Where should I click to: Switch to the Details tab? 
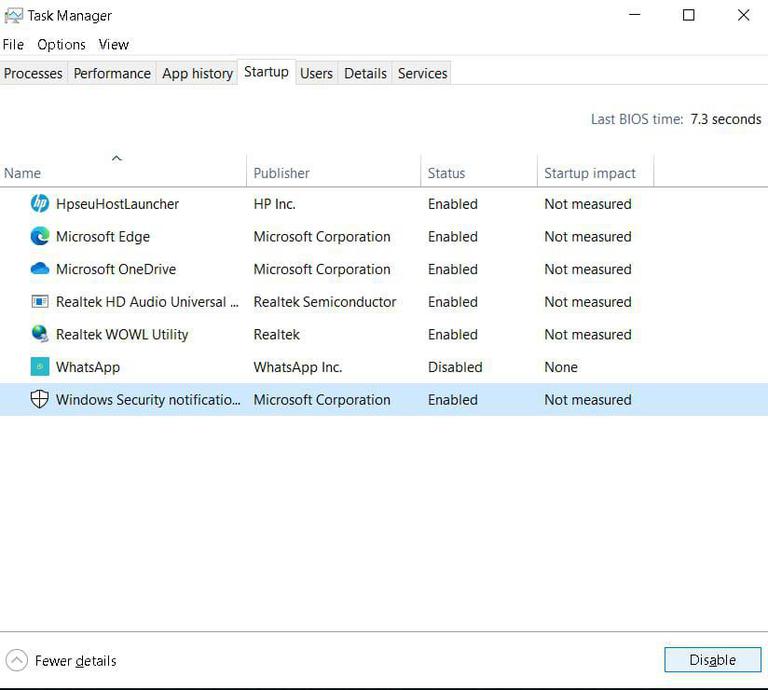coord(365,73)
